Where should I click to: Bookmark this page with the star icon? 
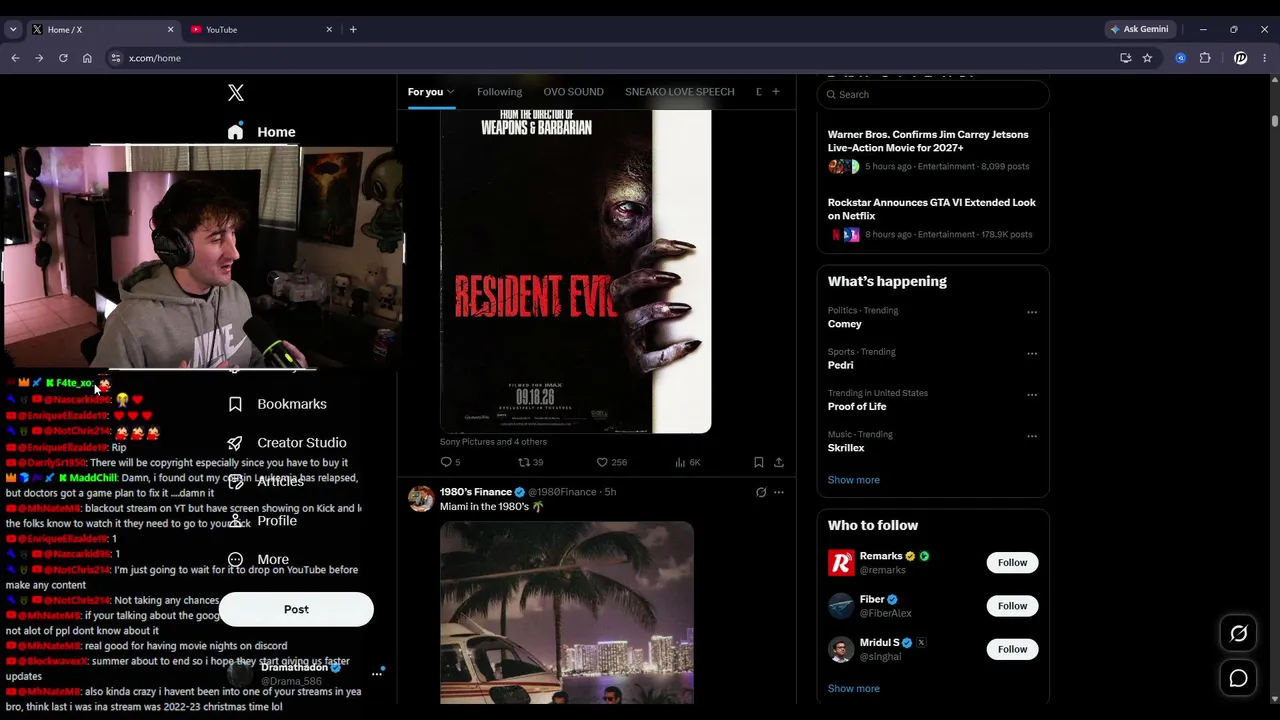[1147, 58]
